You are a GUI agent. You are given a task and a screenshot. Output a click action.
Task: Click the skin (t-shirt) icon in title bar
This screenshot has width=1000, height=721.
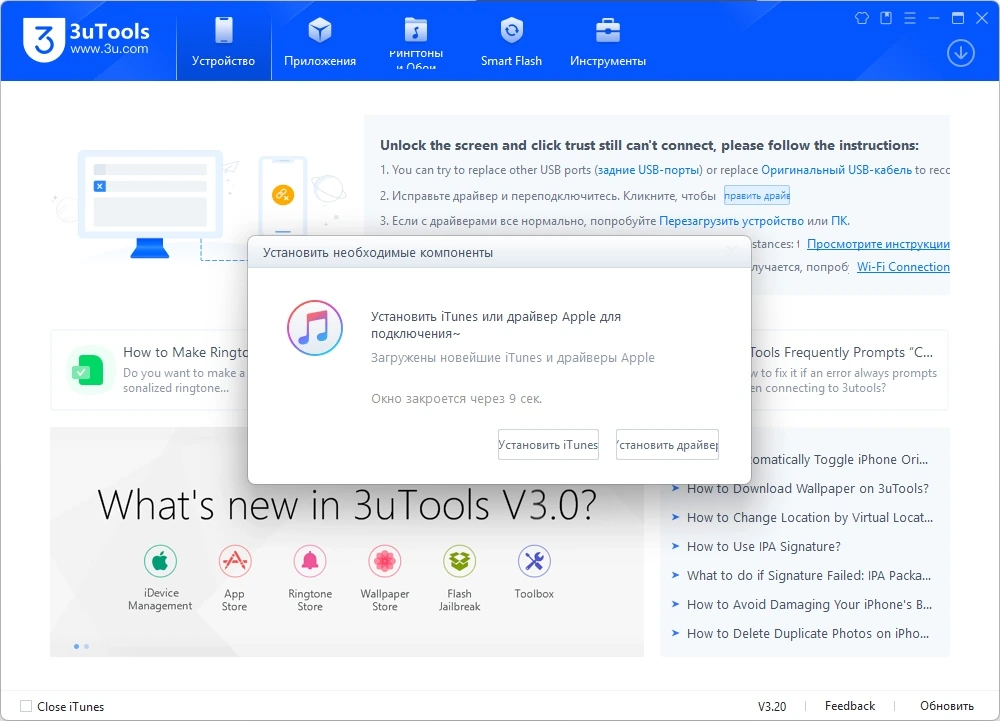(x=862, y=18)
